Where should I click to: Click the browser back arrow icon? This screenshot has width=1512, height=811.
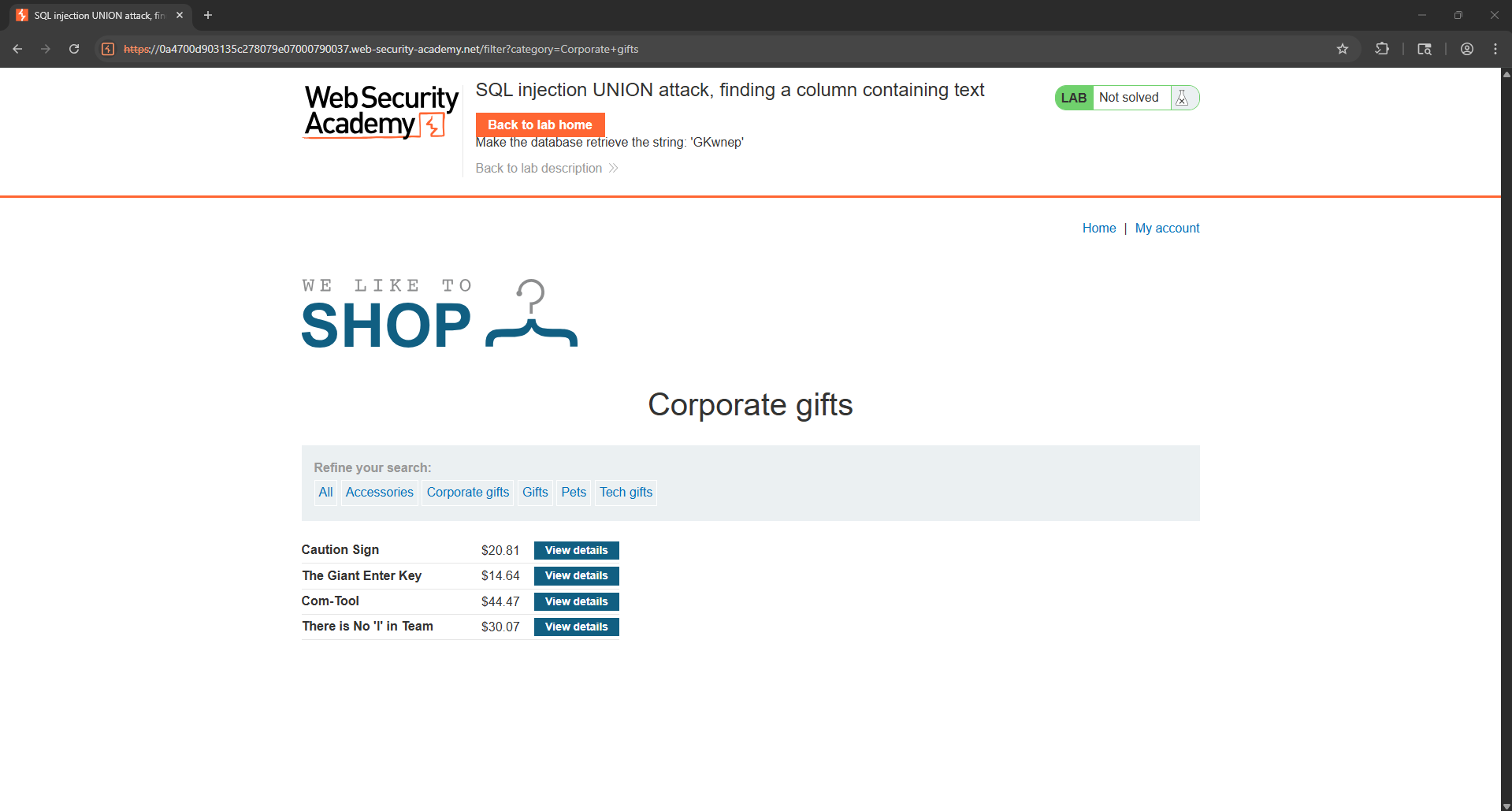click(x=17, y=49)
